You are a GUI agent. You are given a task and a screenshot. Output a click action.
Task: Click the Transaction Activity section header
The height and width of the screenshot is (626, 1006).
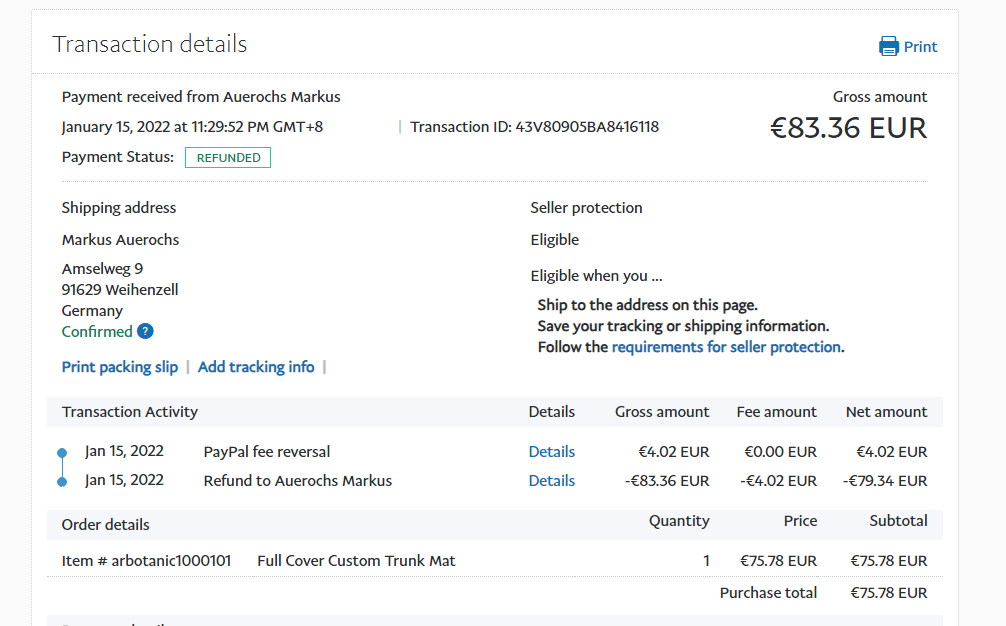[x=130, y=412]
